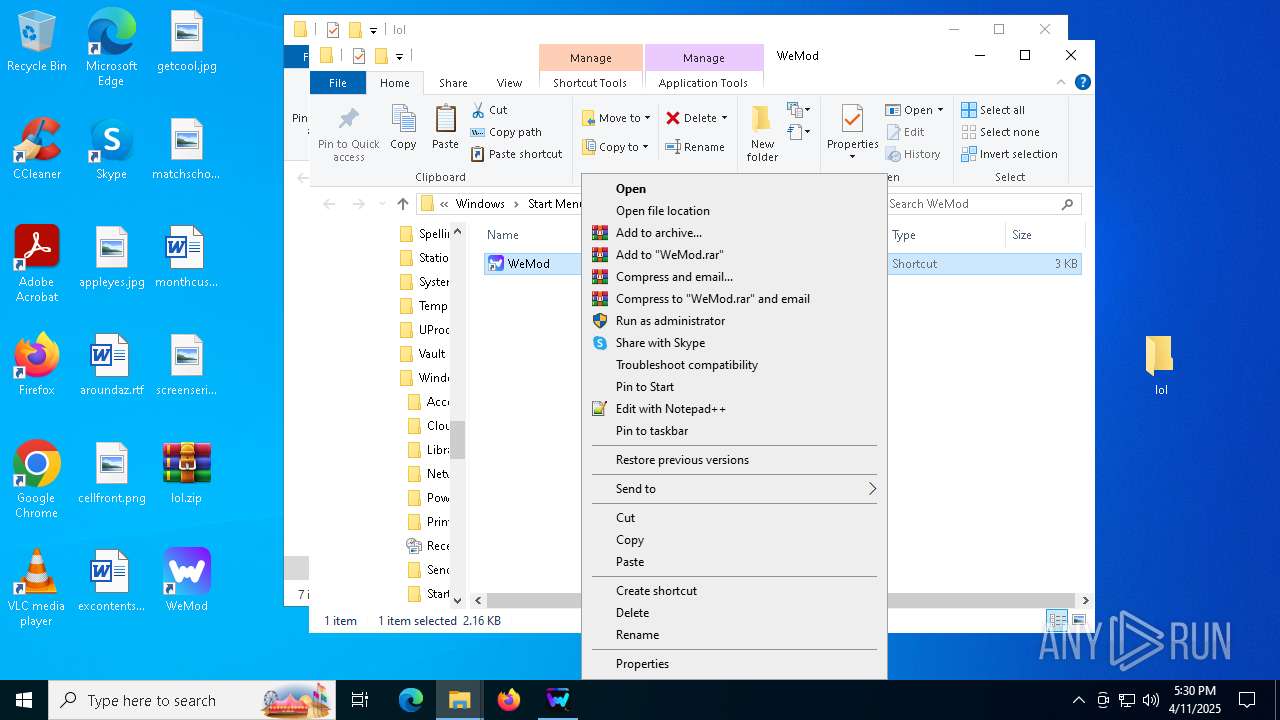The width and height of the screenshot is (1280, 720).
Task: Switch to the Share ribbon tab
Action: coord(453,83)
